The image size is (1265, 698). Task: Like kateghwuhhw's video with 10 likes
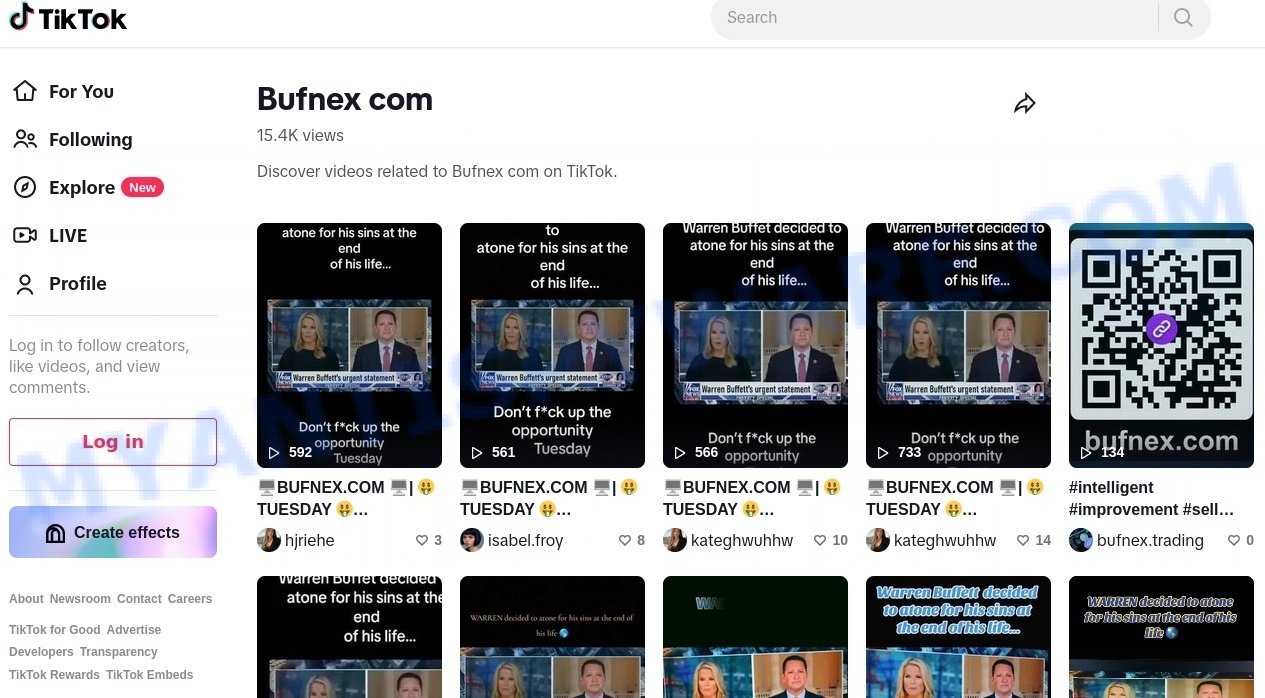click(x=821, y=540)
